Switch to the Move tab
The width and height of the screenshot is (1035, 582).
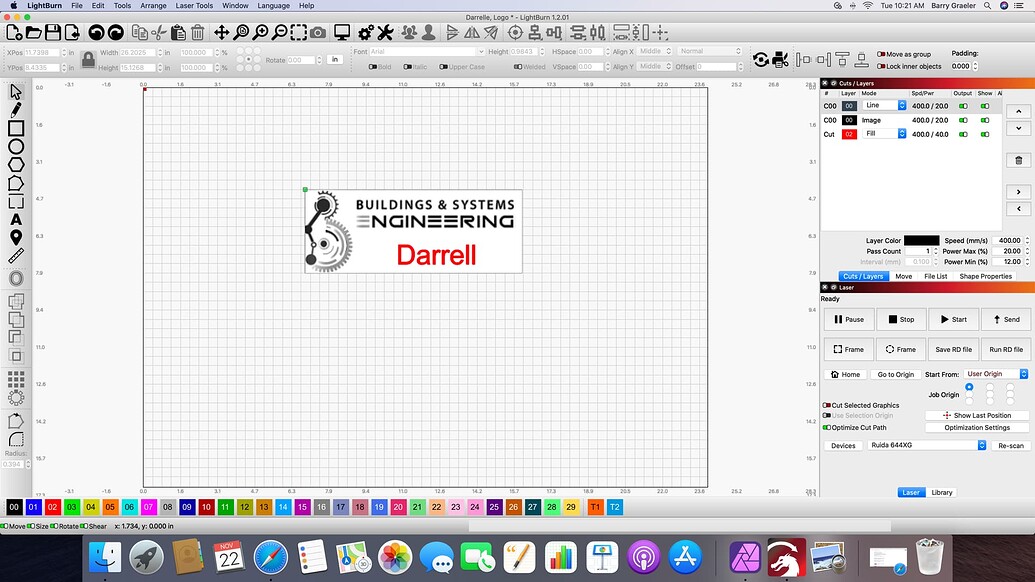(904, 276)
